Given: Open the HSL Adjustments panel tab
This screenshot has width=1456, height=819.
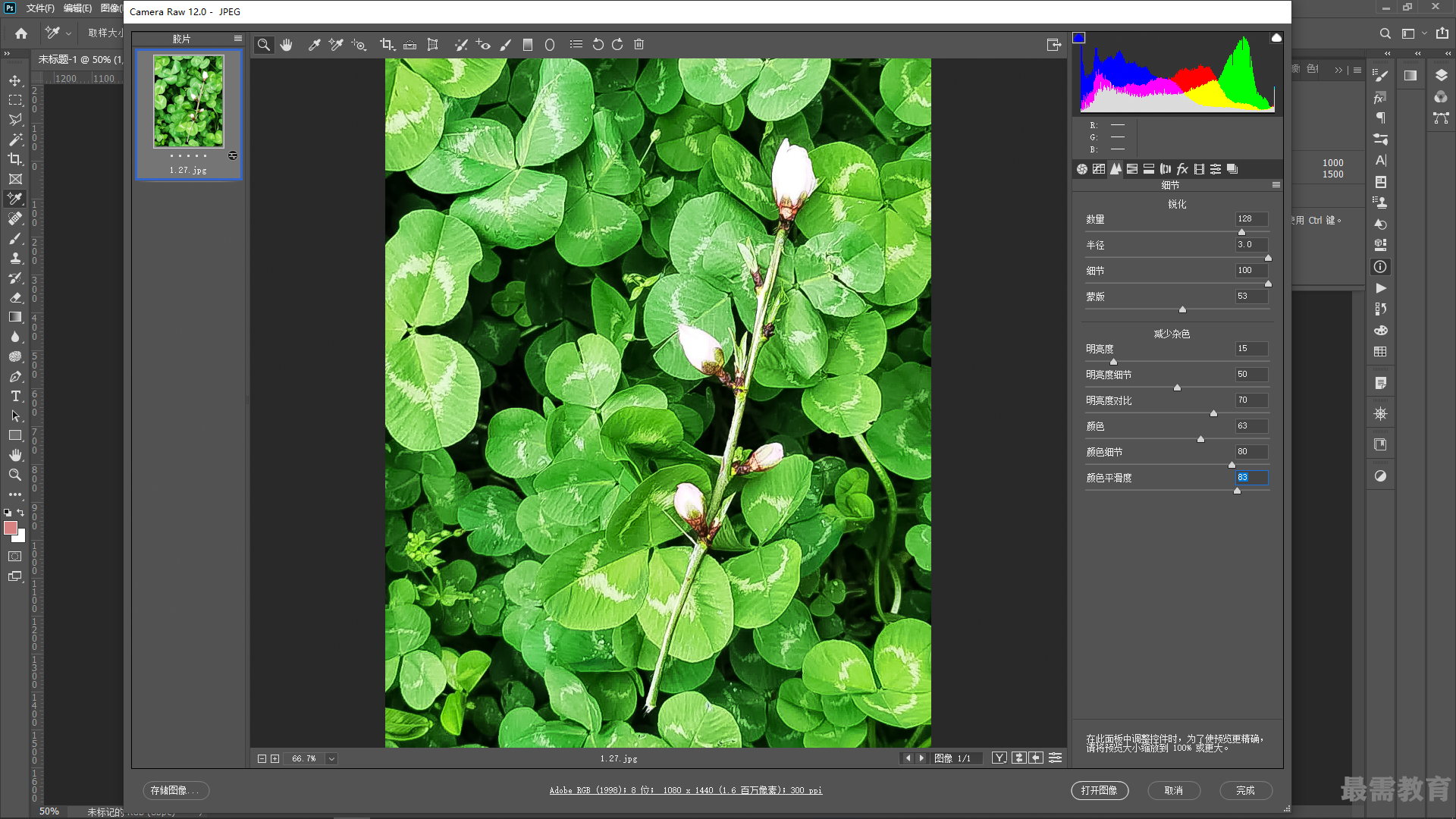Looking at the screenshot, I should pyautogui.click(x=1132, y=169).
